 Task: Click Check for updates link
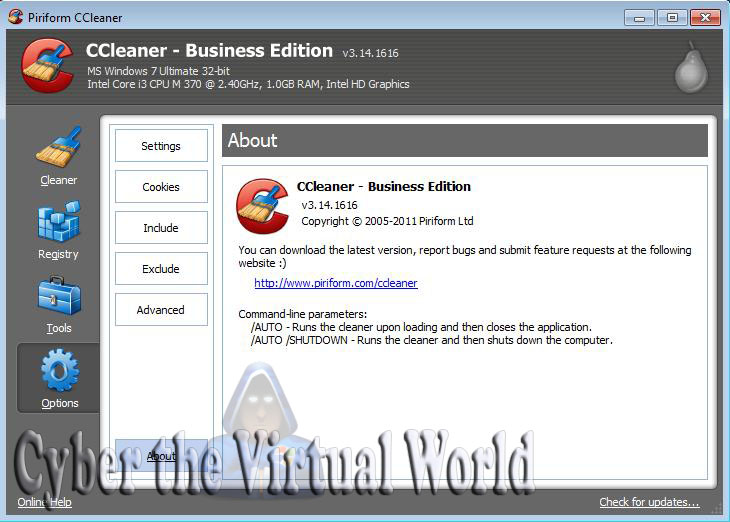point(649,502)
